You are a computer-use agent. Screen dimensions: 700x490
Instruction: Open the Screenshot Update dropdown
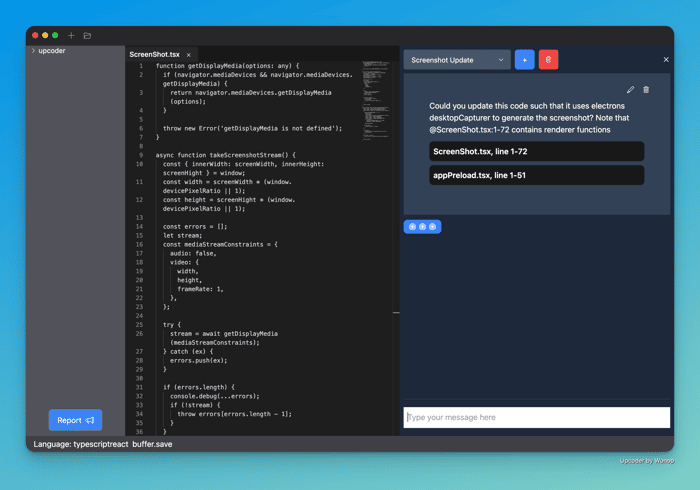coord(457,60)
